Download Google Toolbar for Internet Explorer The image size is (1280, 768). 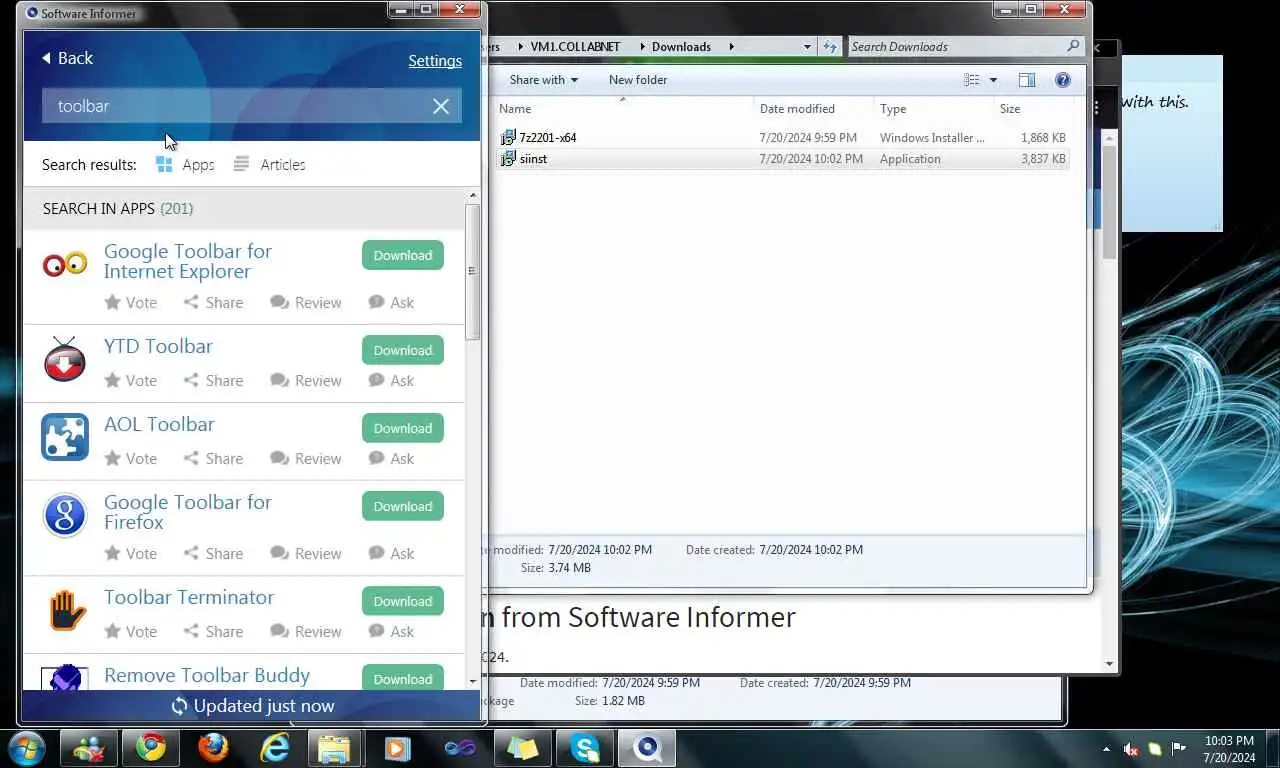[x=403, y=255]
